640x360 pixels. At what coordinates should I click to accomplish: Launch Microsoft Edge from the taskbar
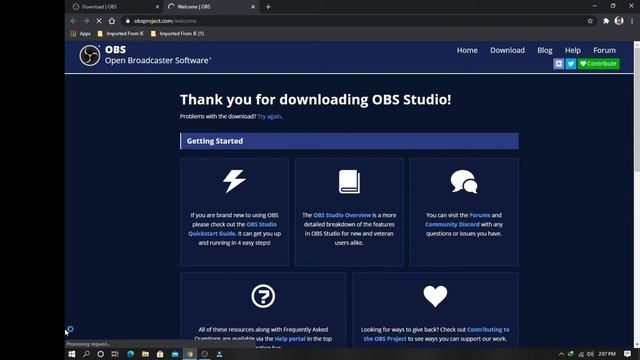click(x=131, y=354)
